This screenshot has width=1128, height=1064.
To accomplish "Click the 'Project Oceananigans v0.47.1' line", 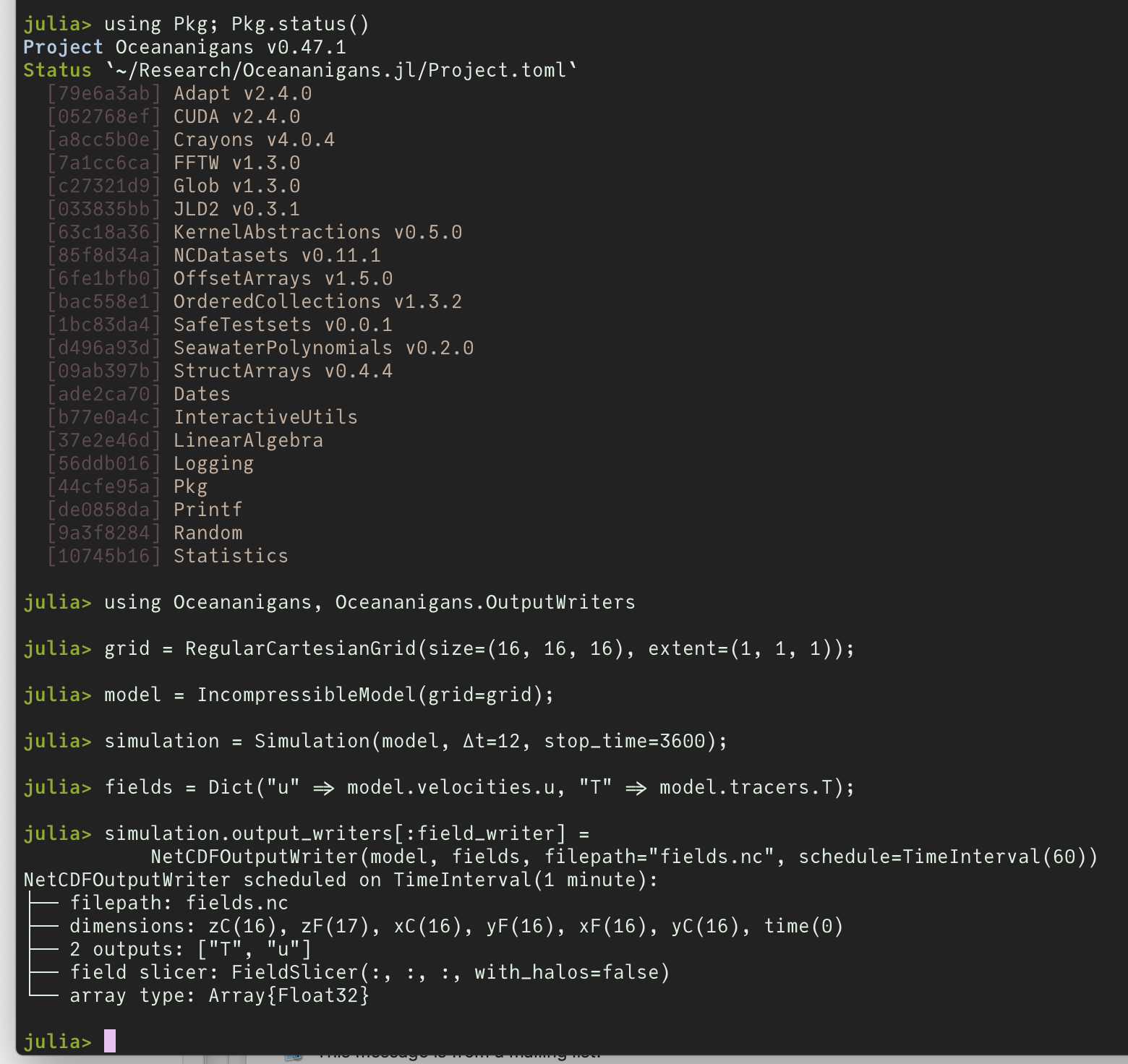I will [x=185, y=47].
